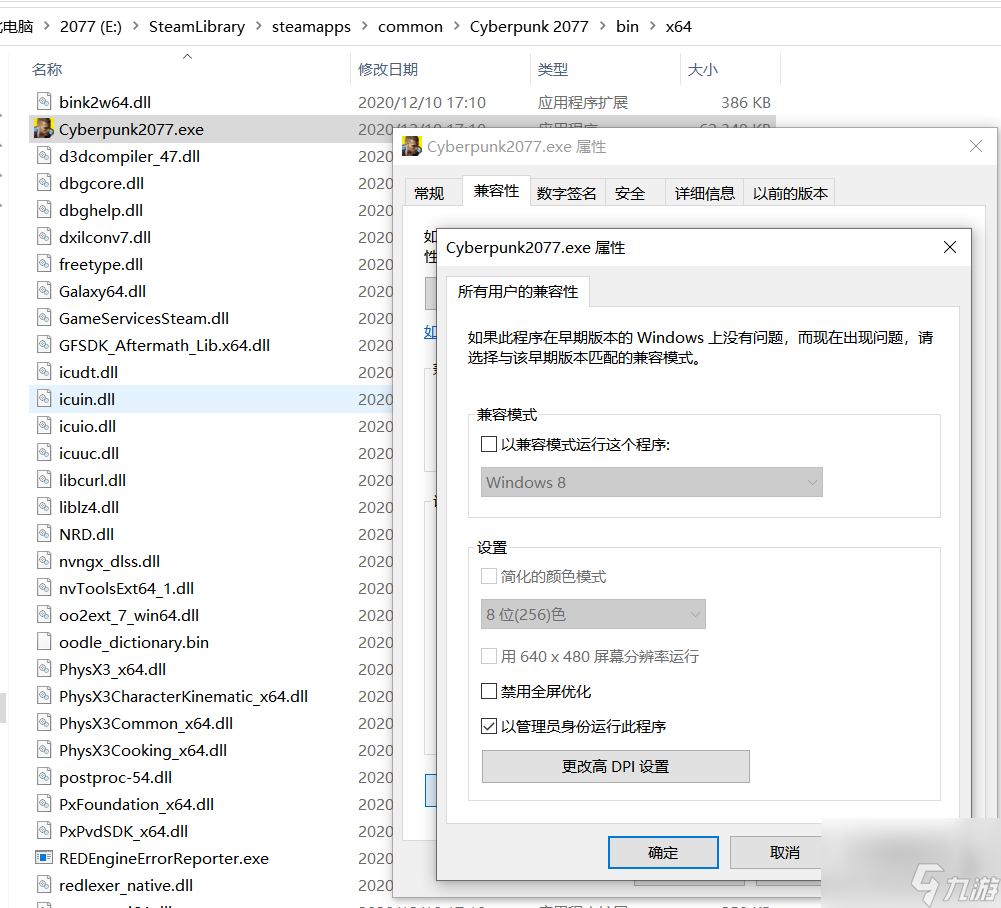
Task: Open the 以前的版本 tab
Action: point(790,193)
